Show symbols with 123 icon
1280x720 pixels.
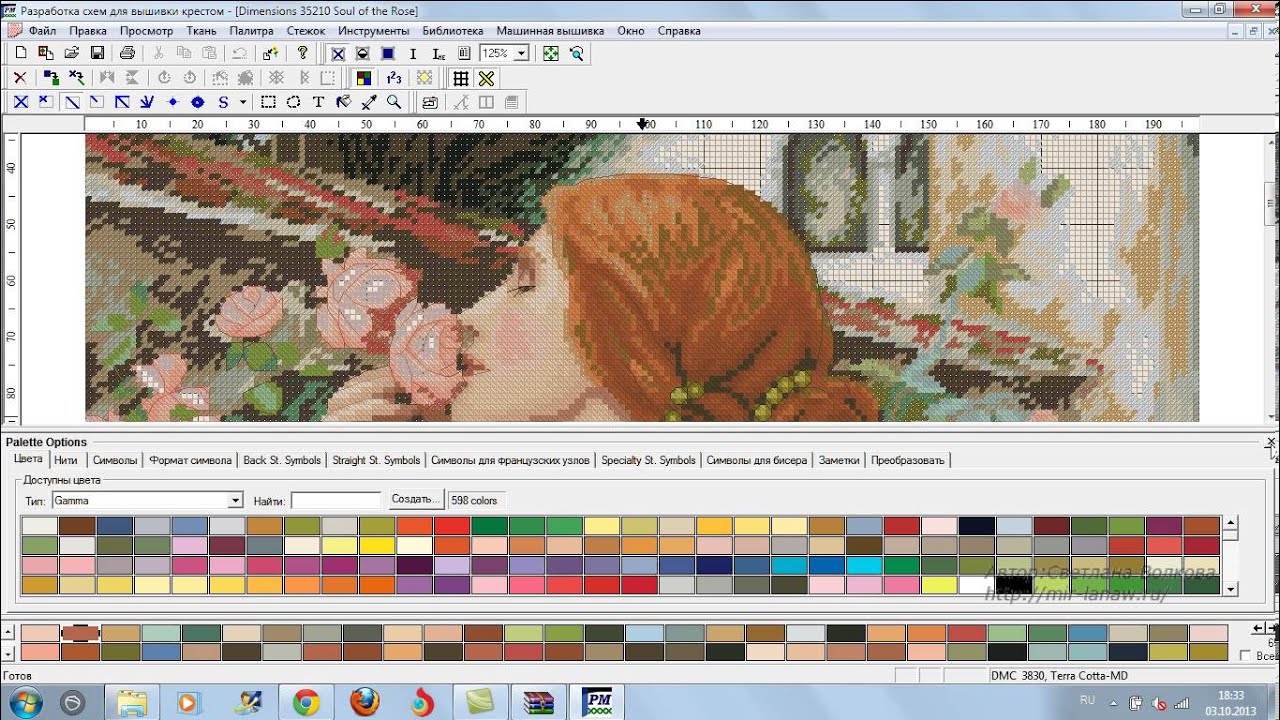[x=394, y=78]
